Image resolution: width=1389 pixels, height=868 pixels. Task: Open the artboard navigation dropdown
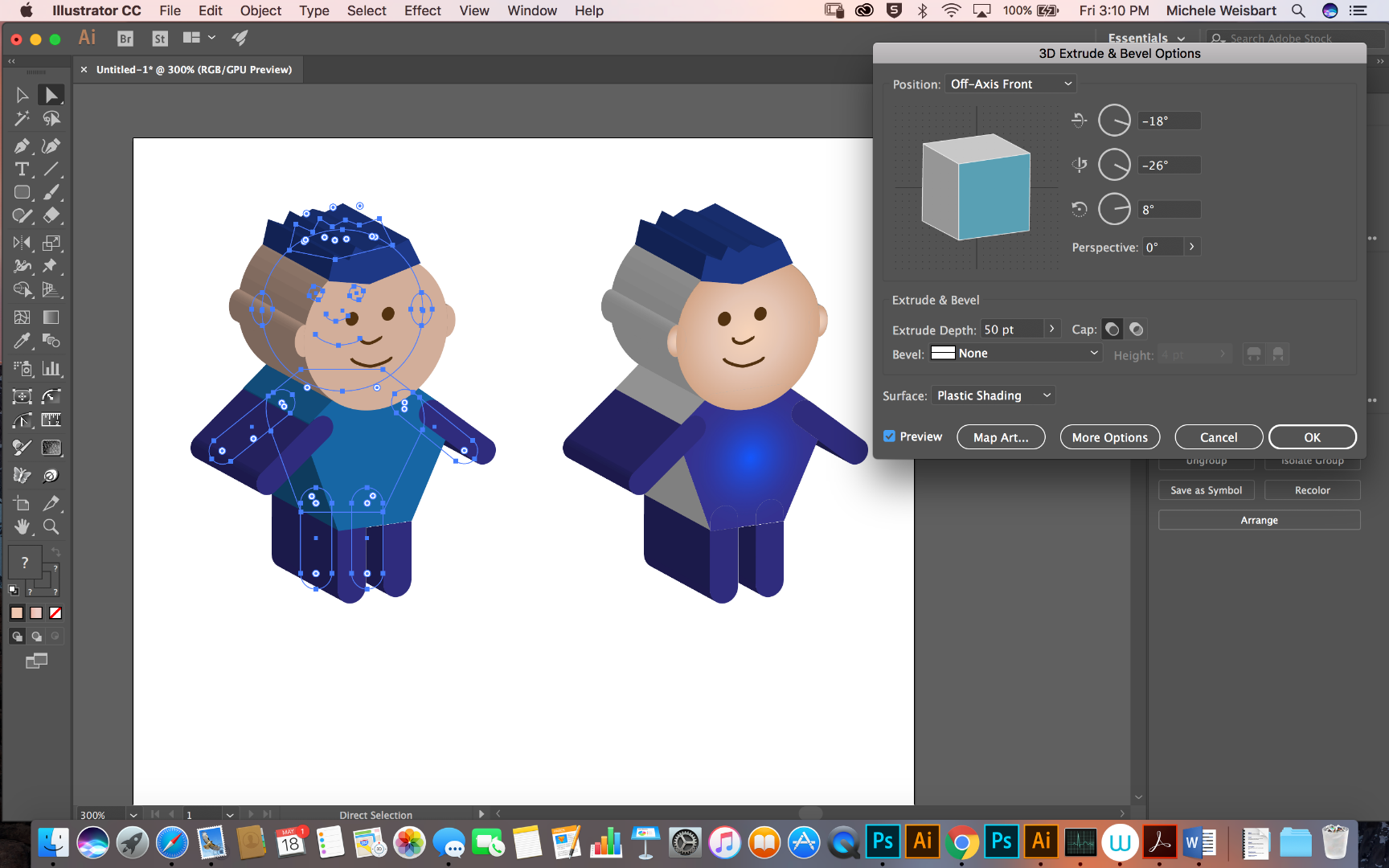click(x=230, y=814)
